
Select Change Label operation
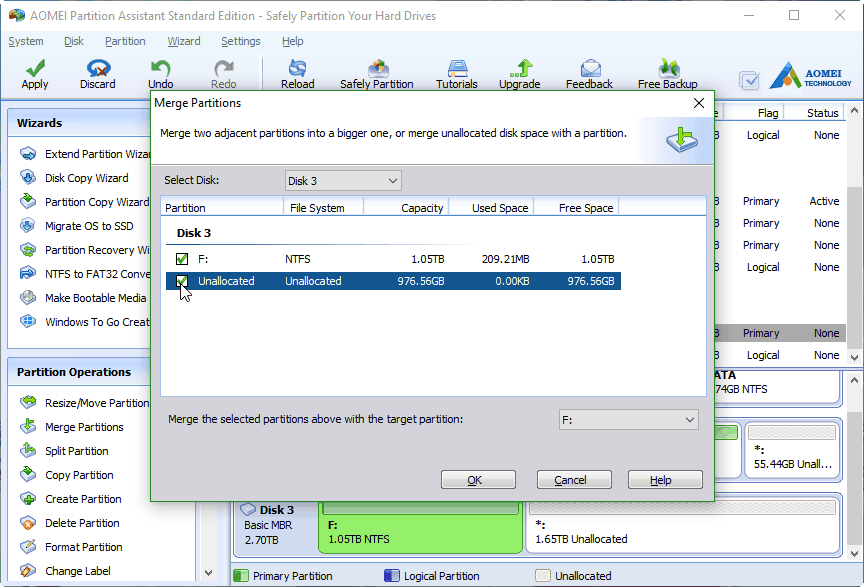[66, 571]
